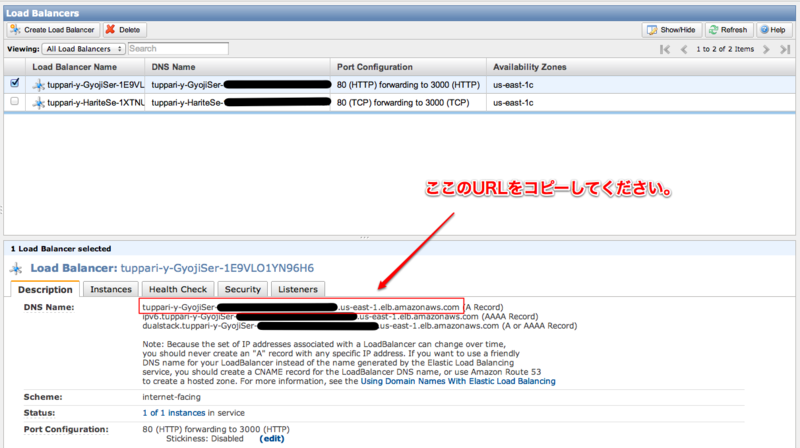Click the Help question mark icon
This screenshot has height=448, width=800.
(764, 30)
